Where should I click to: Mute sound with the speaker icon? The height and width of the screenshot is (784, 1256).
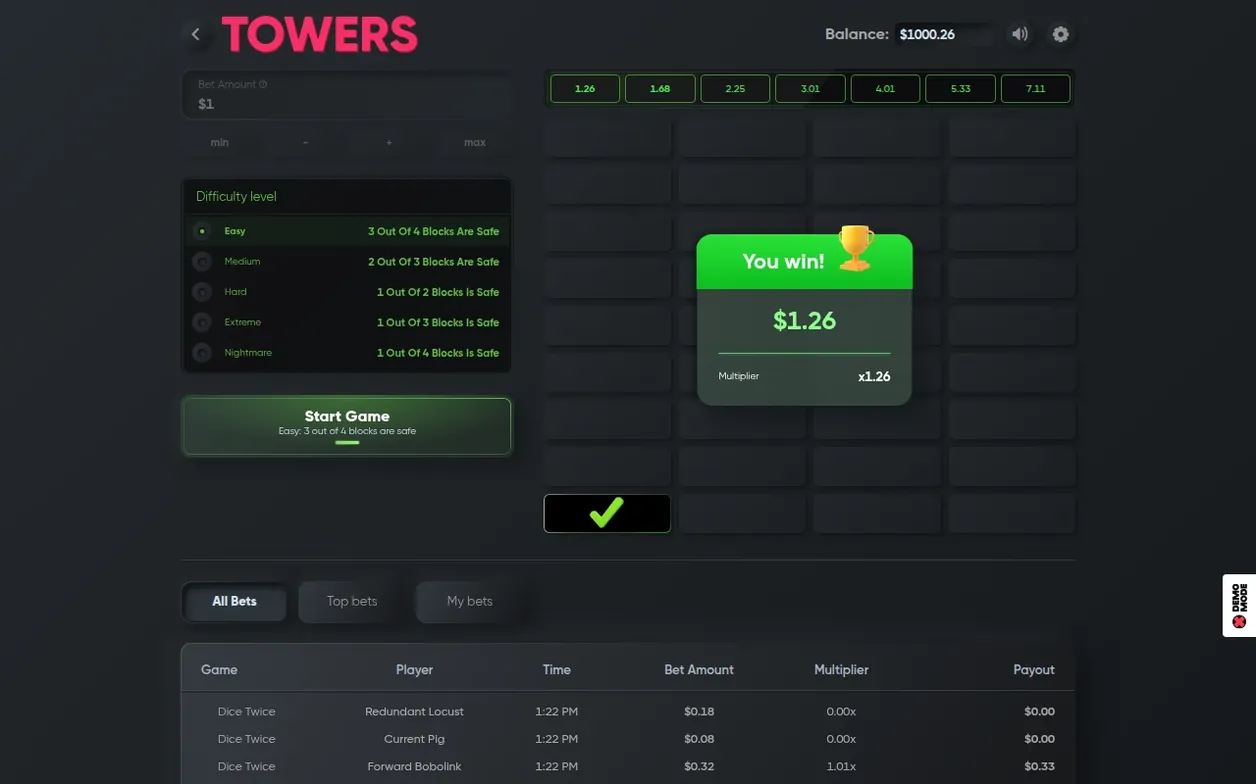[x=1020, y=34]
